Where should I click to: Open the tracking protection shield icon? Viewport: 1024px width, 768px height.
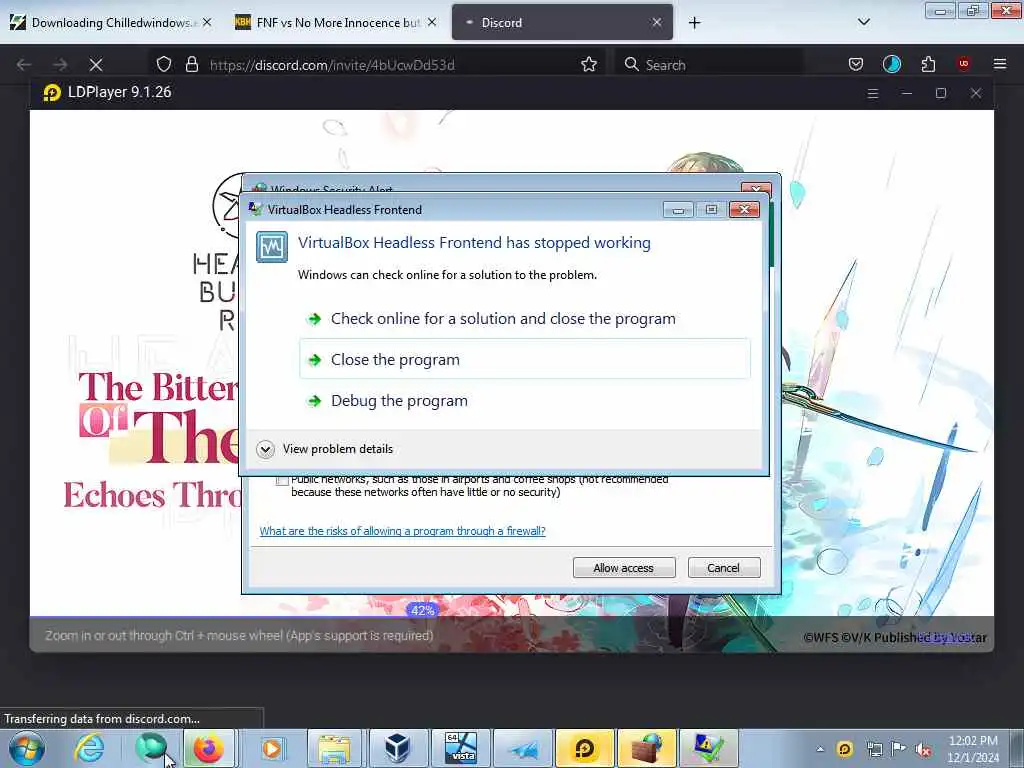pyautogui.click(x=163, y=64)
